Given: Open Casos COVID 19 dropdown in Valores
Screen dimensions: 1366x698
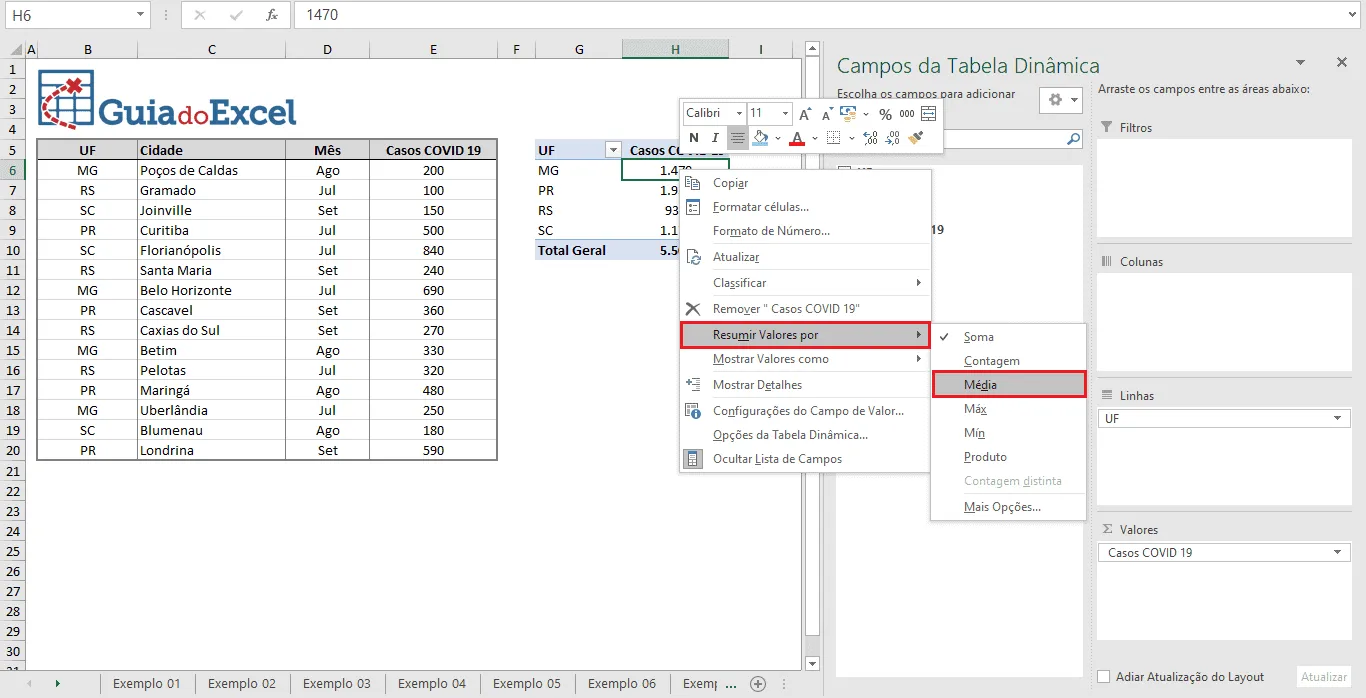Looking at the screenshot, I should pos(1338,552).
